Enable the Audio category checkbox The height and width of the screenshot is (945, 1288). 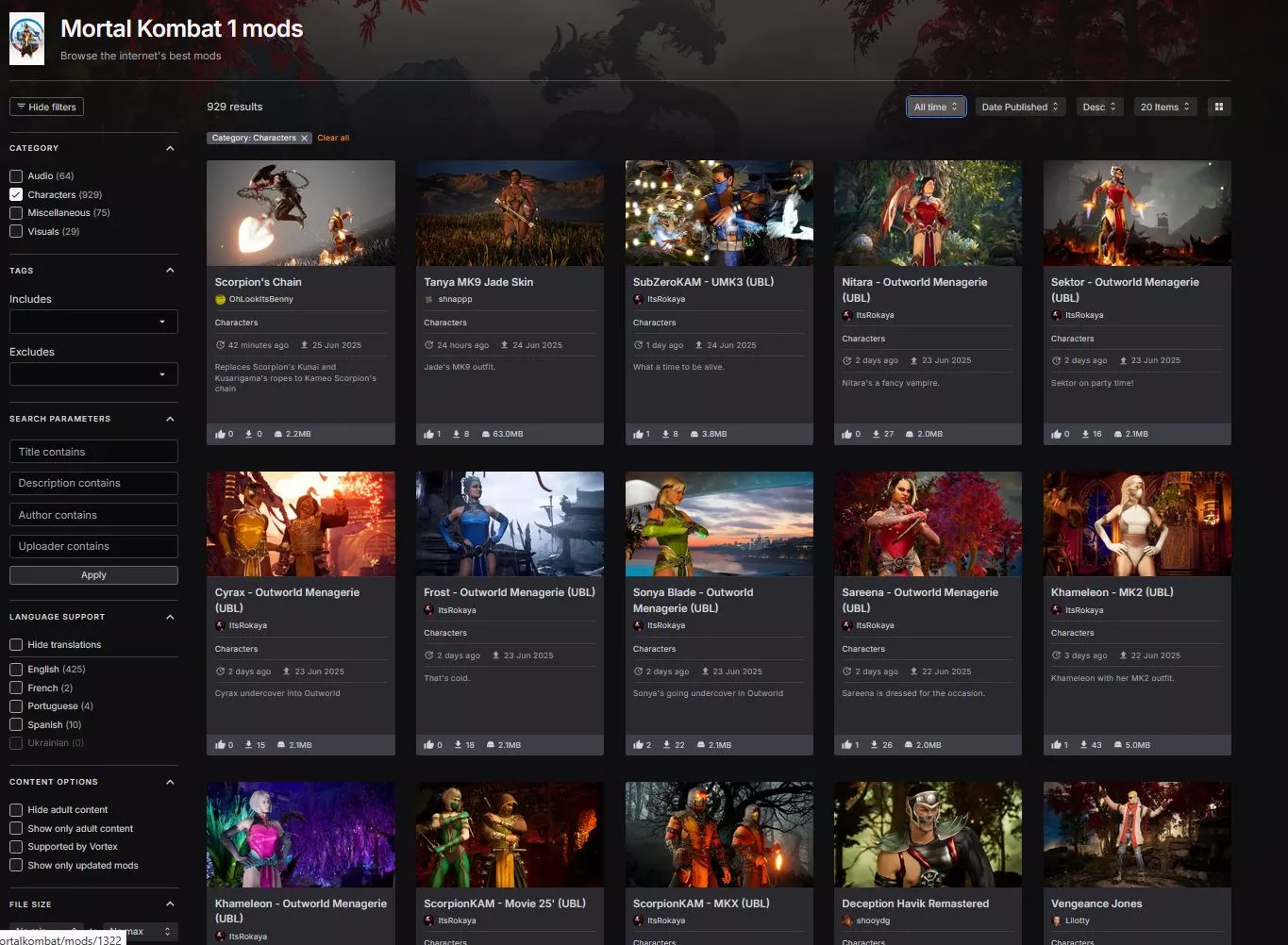[x=16, y=176]
